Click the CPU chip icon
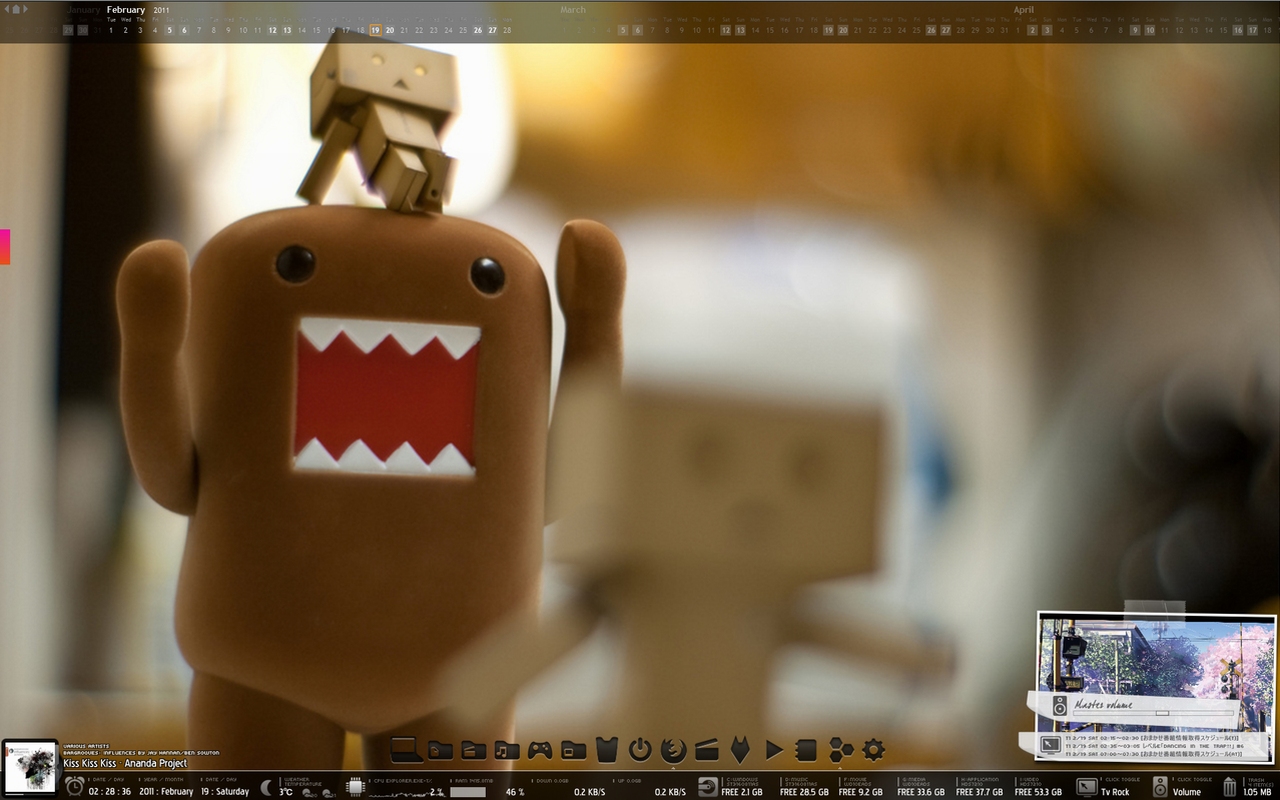The image size is (1280, 800). point(355,787)
